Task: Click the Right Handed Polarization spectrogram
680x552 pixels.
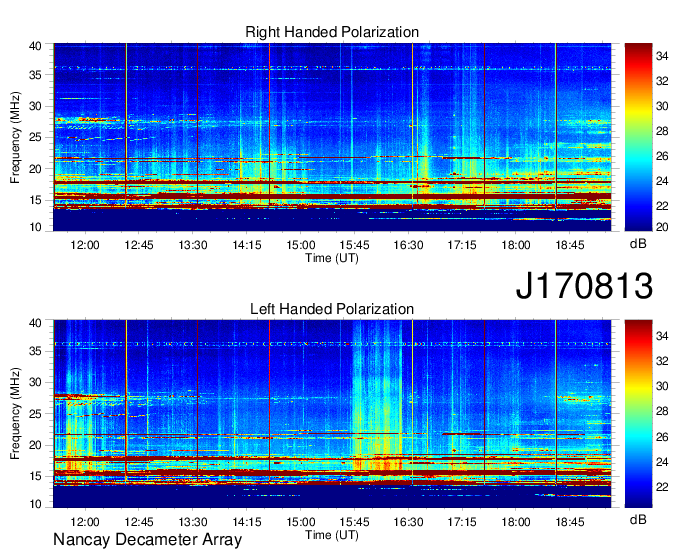Action: click(x=332, y=137)
